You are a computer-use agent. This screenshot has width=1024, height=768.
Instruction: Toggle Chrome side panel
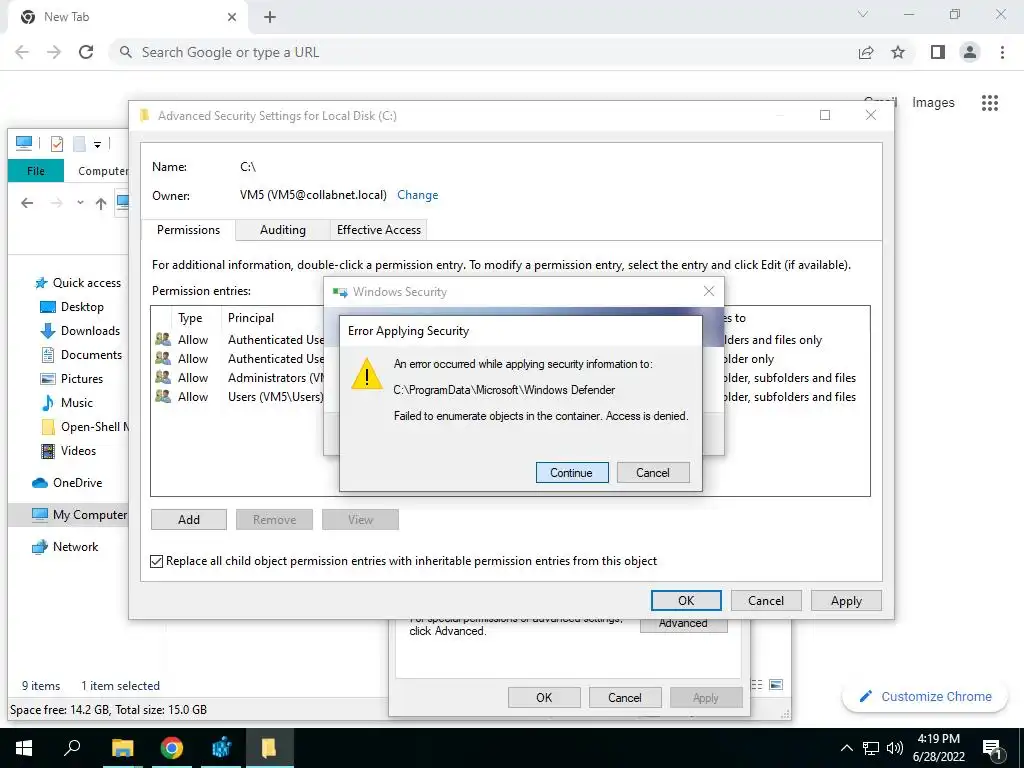938,52
